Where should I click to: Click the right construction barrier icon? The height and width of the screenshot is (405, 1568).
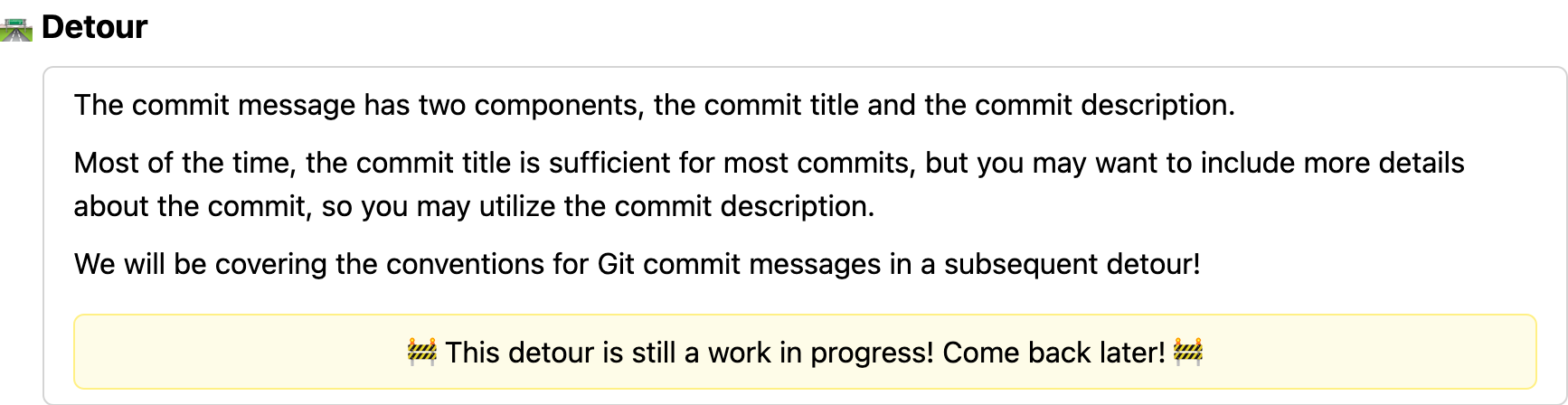[1188, 352]
